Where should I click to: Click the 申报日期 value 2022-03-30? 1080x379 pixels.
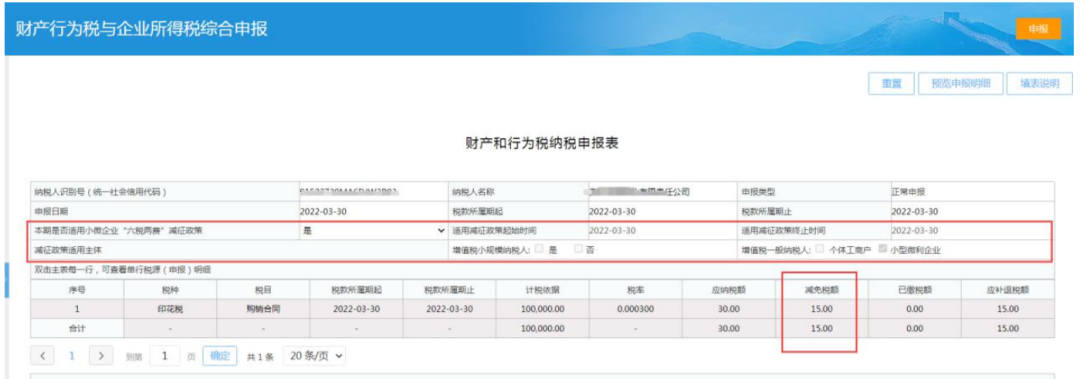tap(322, 212)
